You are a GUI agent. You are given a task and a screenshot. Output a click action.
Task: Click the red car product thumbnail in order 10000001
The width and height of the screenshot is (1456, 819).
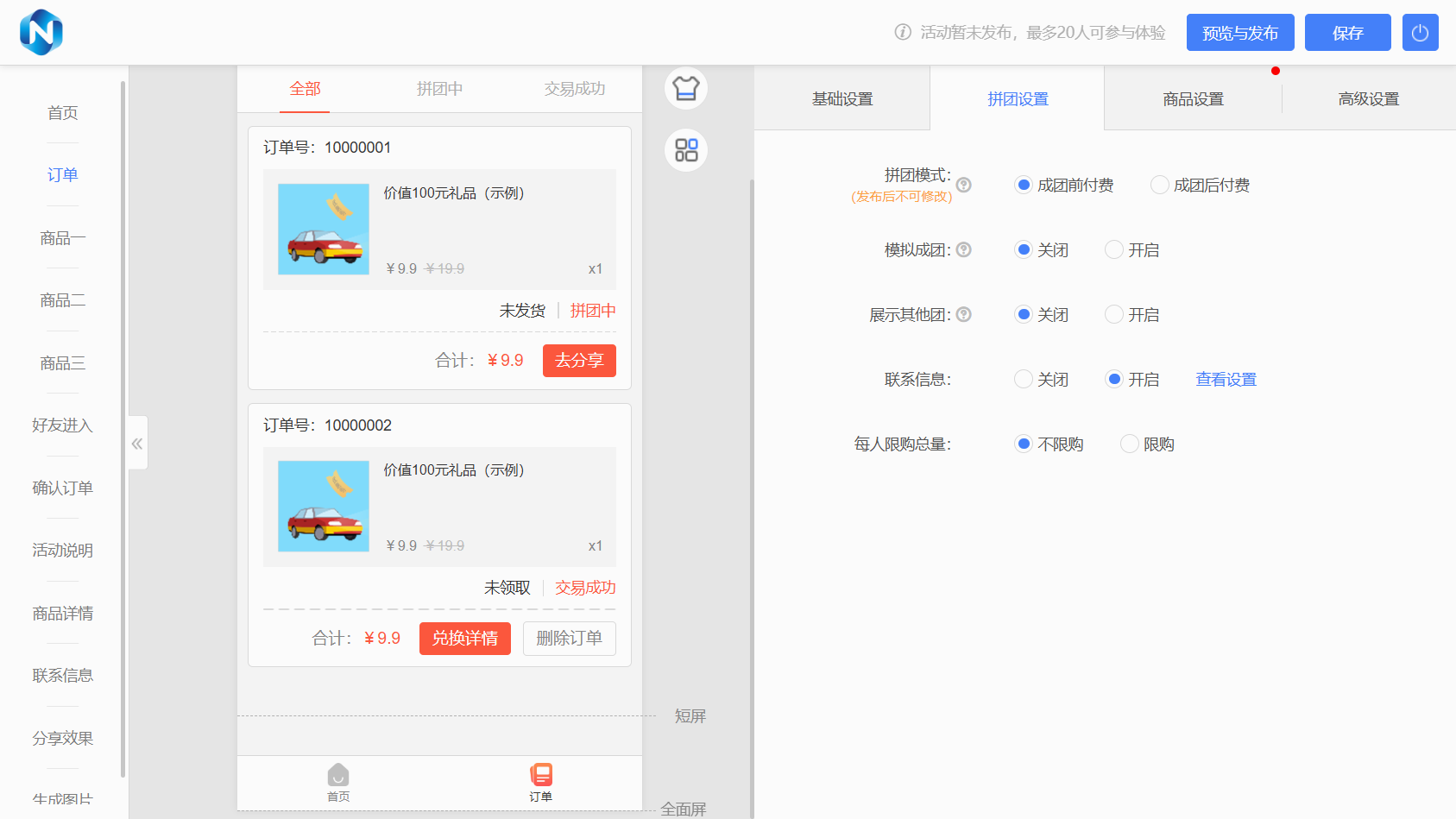(x=323, y=228)
